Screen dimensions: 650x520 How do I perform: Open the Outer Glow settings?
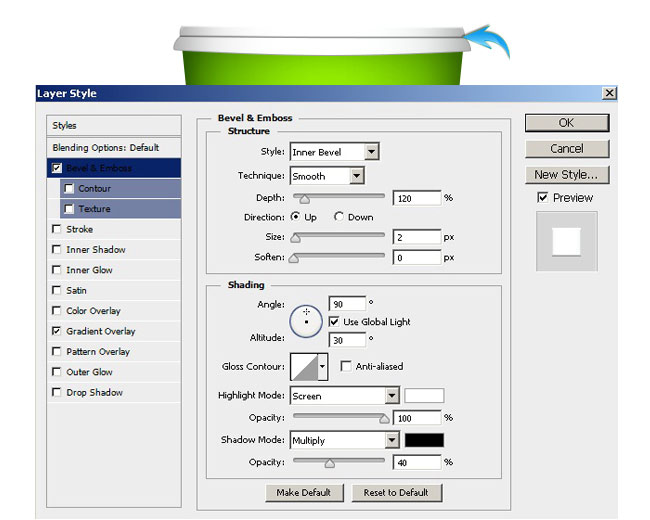89,372
